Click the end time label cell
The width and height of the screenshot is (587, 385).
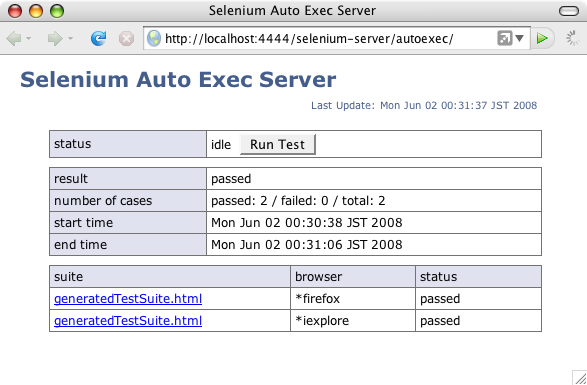[128, 245]
